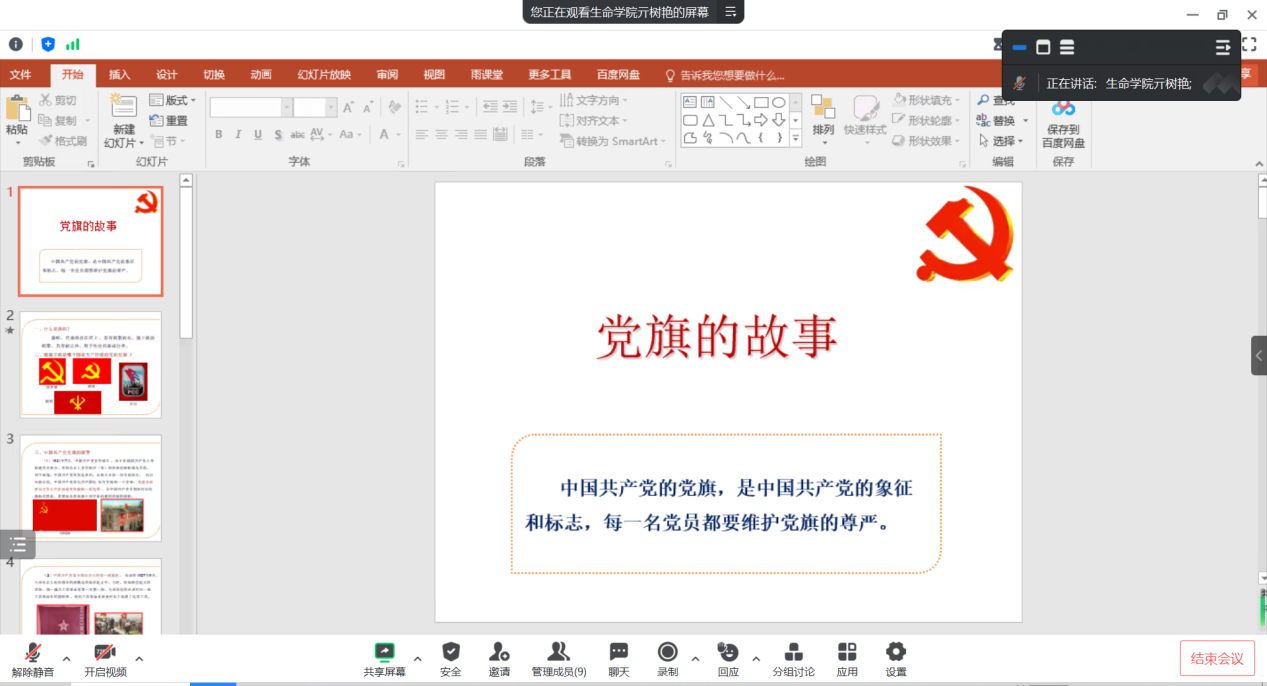Open the Apps grid icon
Viewport: 1267px width, 686px height.
[847, 651]
